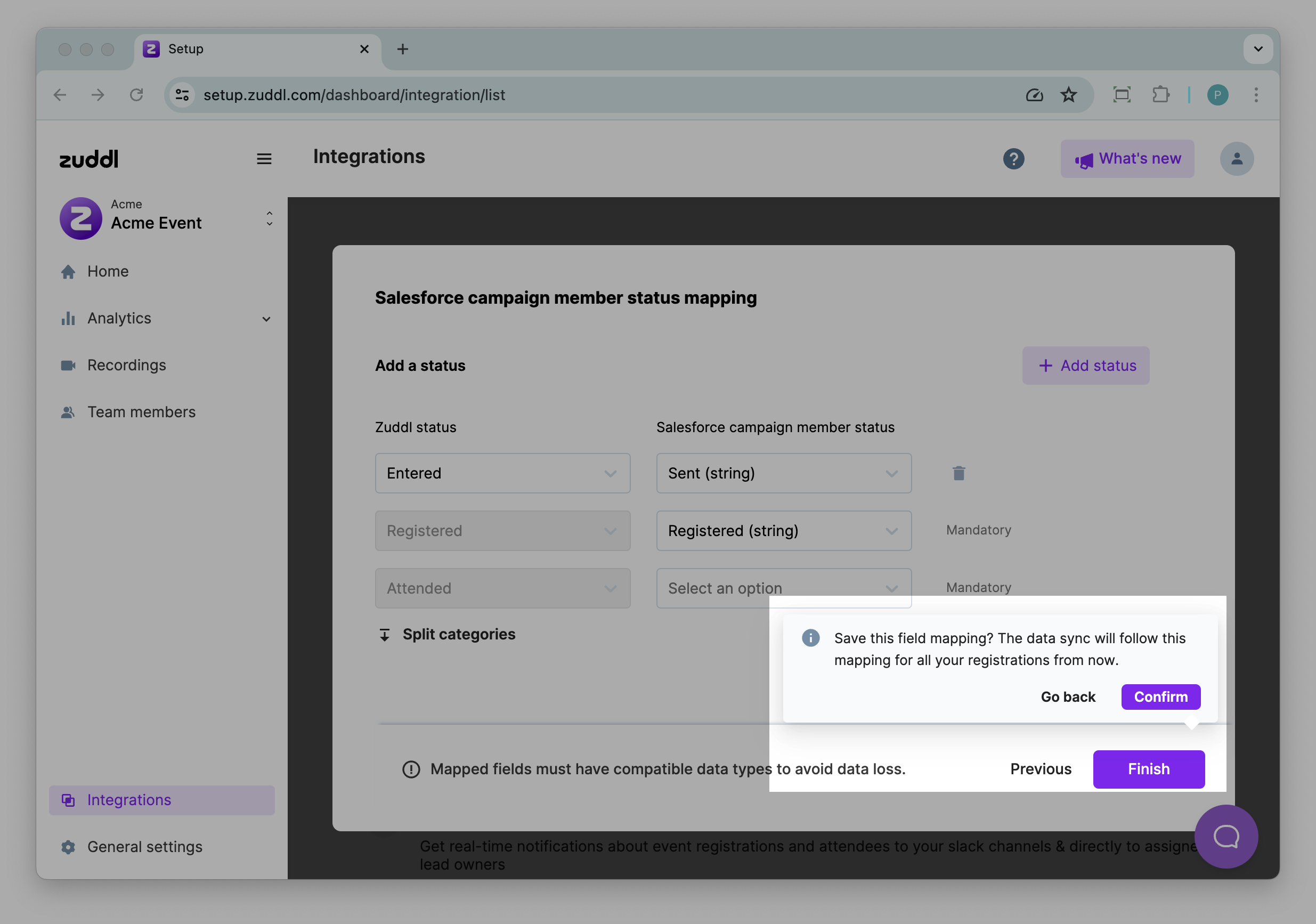1316x924 pixels.
Task: Confirm saving the field mapping
Action: click(x=1160, y=697)
